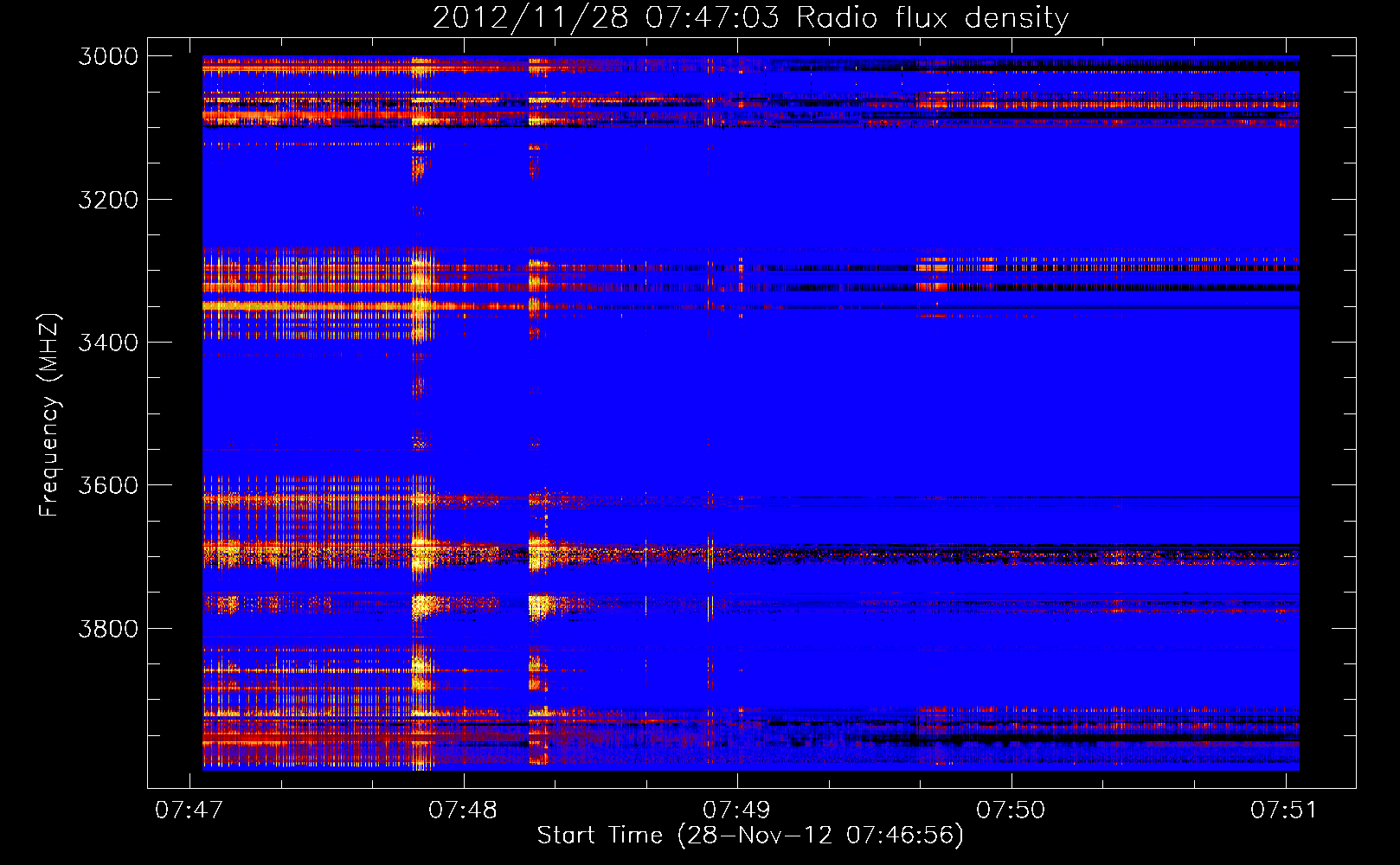Click the 'Start Time (28-Nov-12 07:46:56)' label
The width and height of the screenshot is (1400, 865).
(750, 836)
